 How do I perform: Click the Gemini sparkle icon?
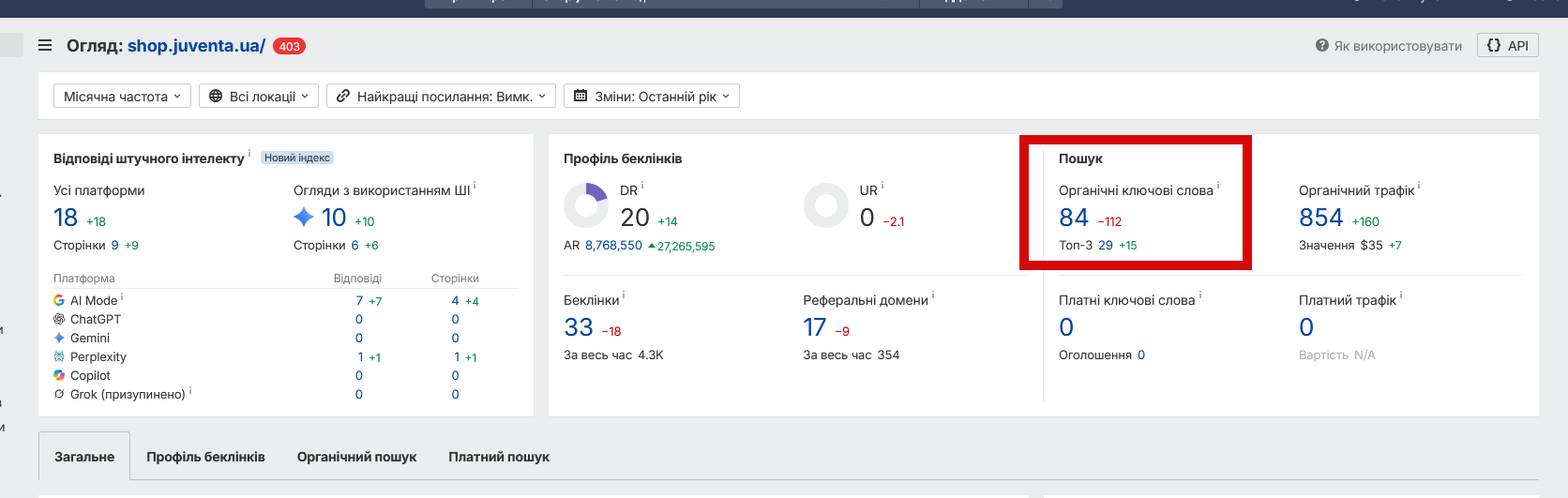click(x=59, y=338)
